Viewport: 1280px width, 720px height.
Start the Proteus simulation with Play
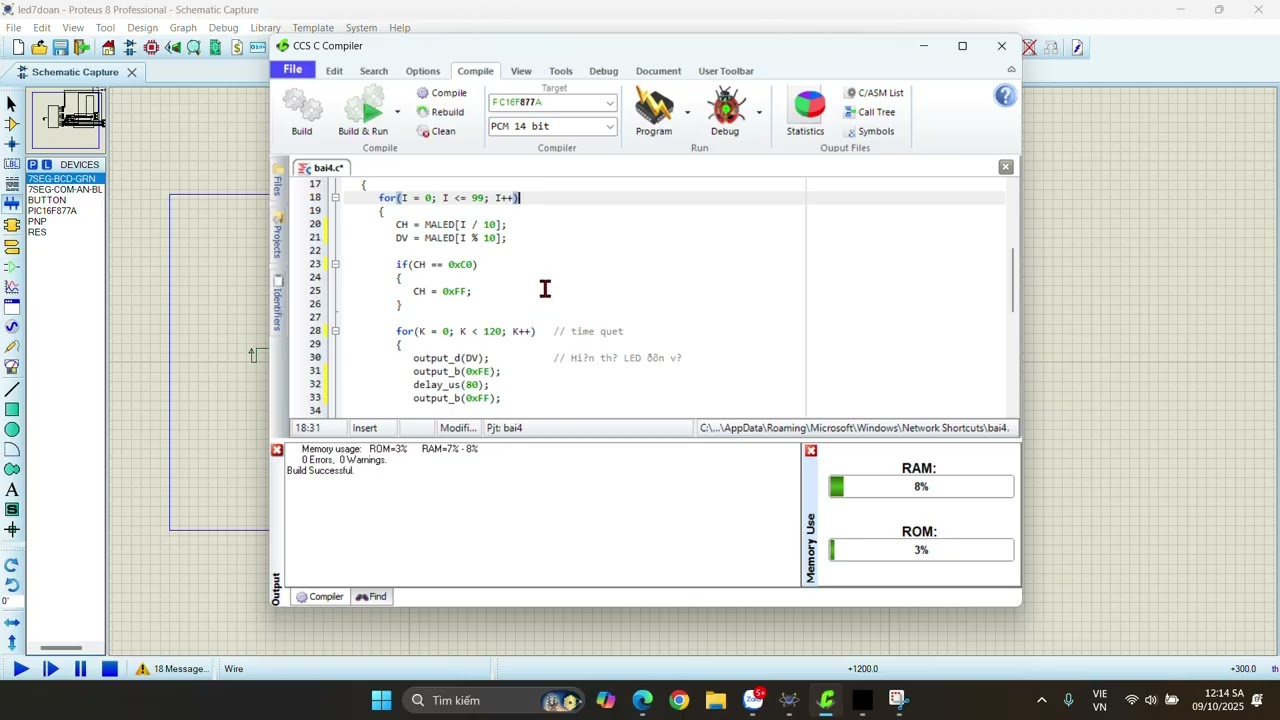click(20, 669)
